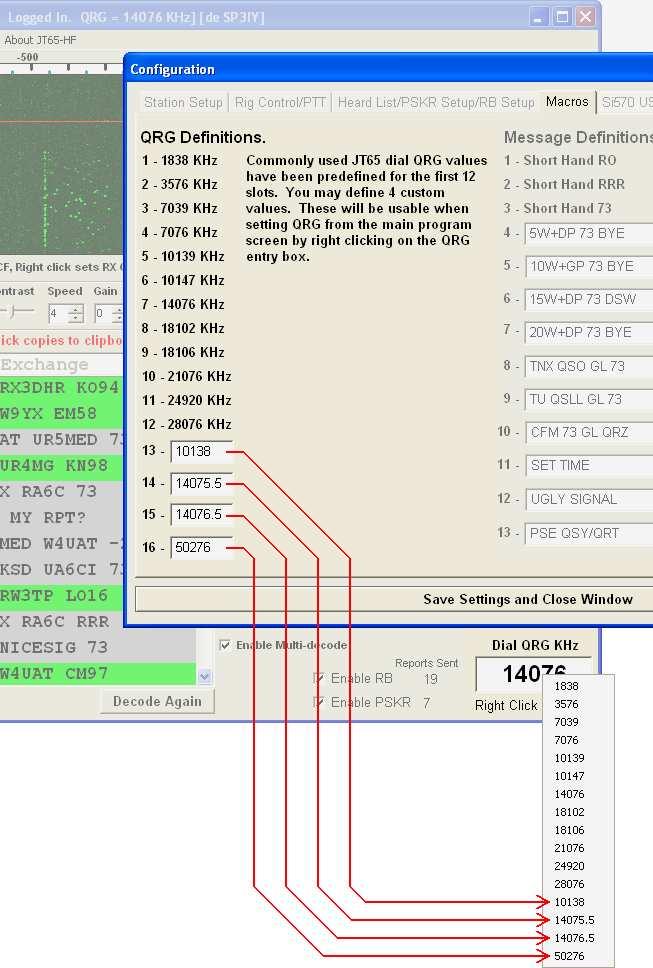Click decoded row MY RPT?
The image size is (653, 968).
point(61,517)
